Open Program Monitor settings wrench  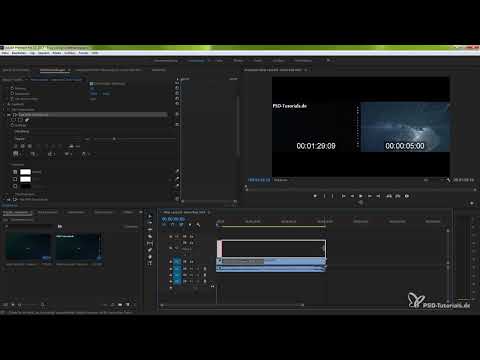coord(448,180)
